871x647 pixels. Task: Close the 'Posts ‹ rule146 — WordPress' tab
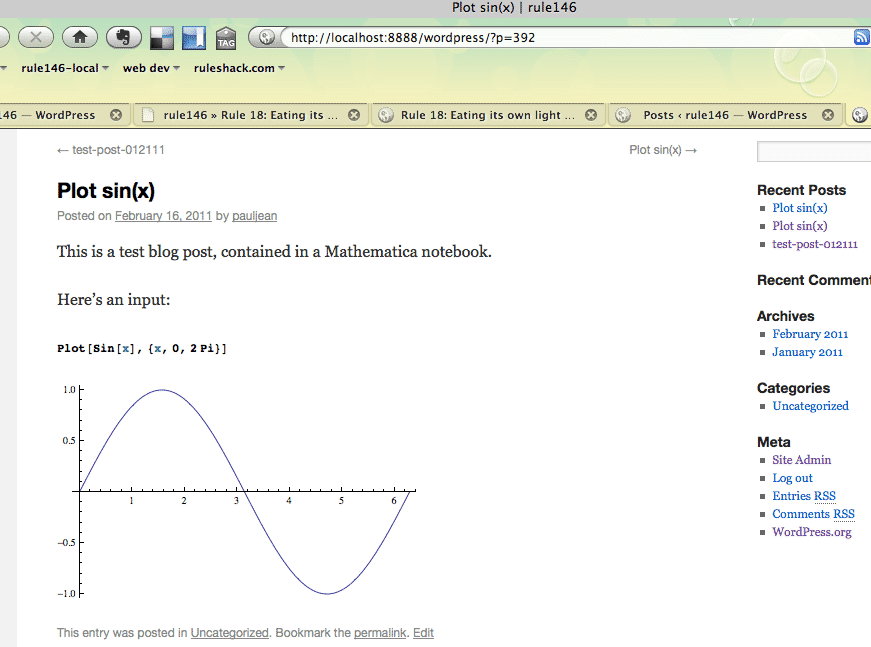828,115
